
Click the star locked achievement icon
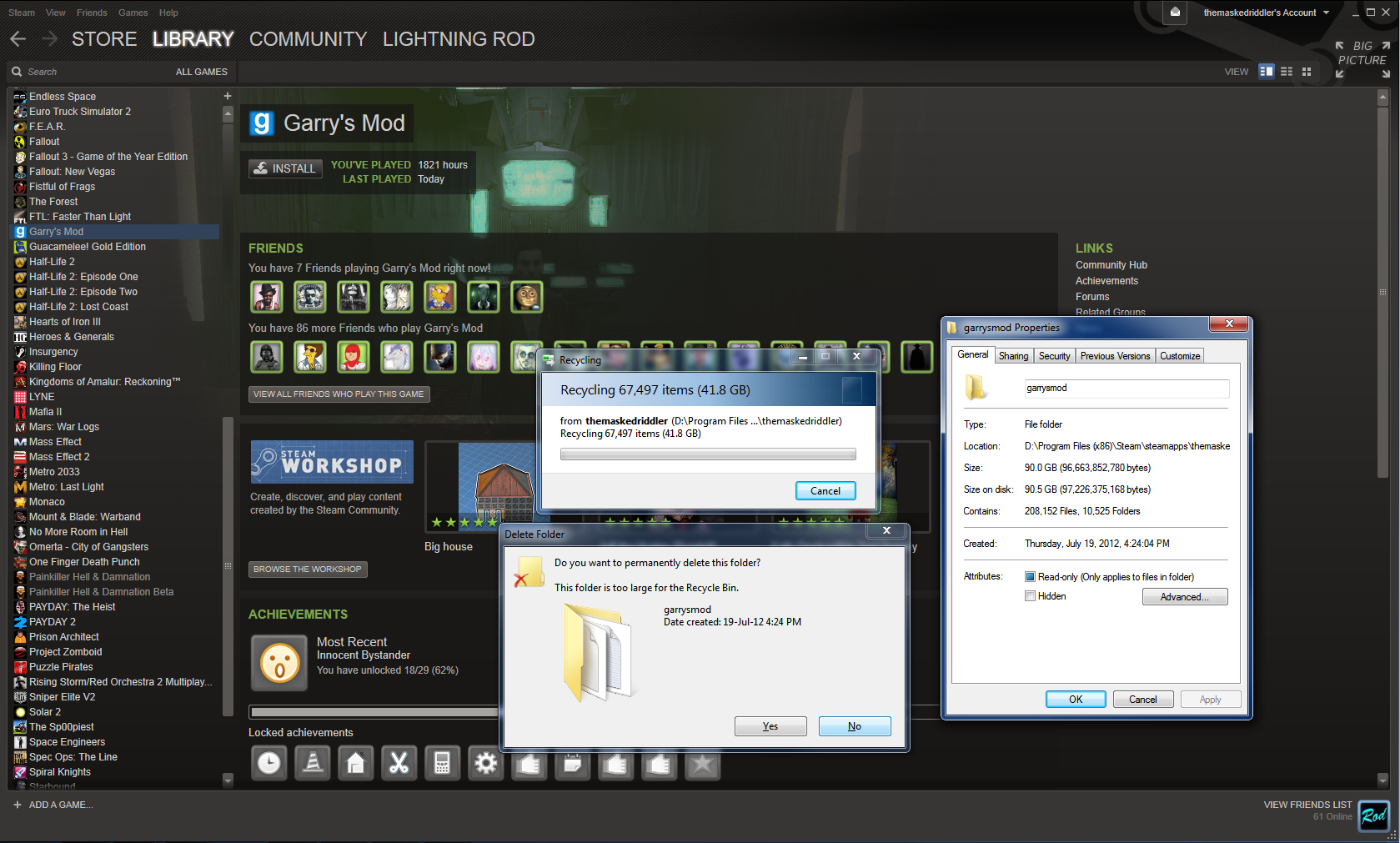(703, 763)
